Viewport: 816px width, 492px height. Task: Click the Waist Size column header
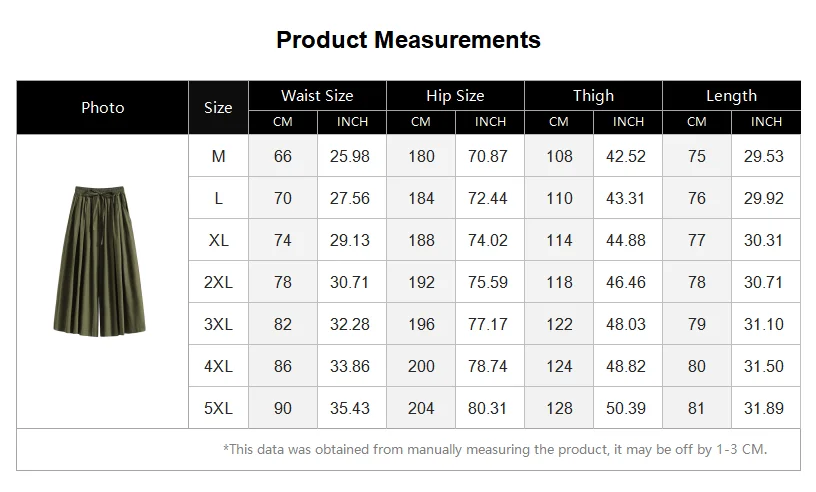tap(317, 96)
